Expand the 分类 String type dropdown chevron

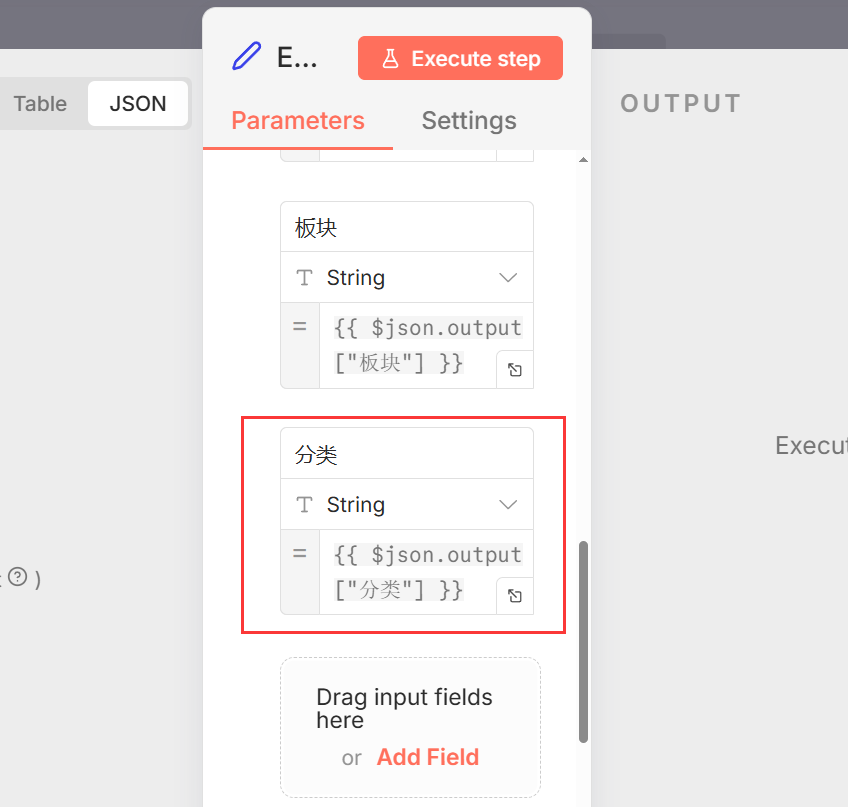pos(508,505)
